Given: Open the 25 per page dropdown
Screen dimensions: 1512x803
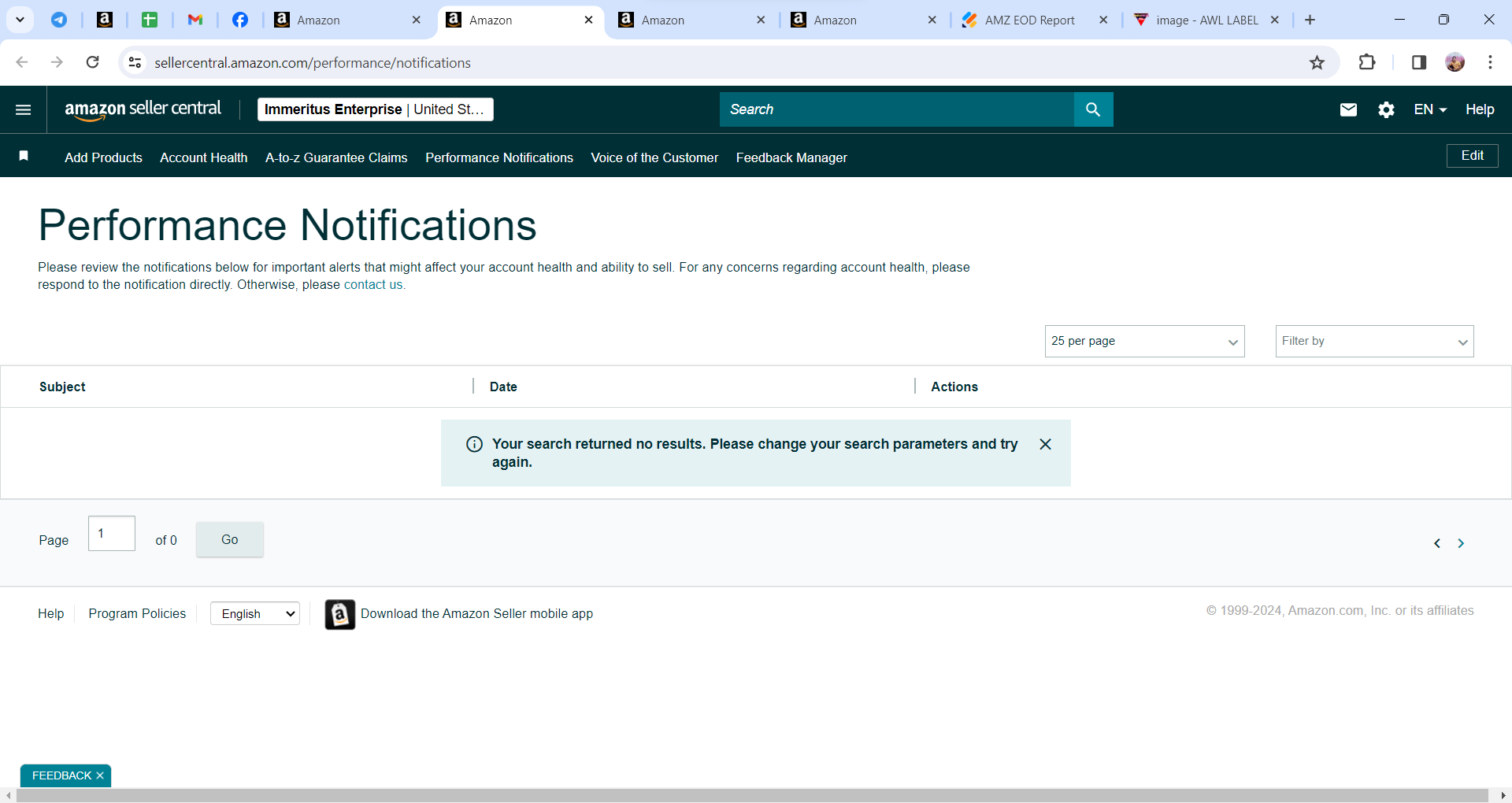Looking at the screenshot, I should (x=1145, y=341).
